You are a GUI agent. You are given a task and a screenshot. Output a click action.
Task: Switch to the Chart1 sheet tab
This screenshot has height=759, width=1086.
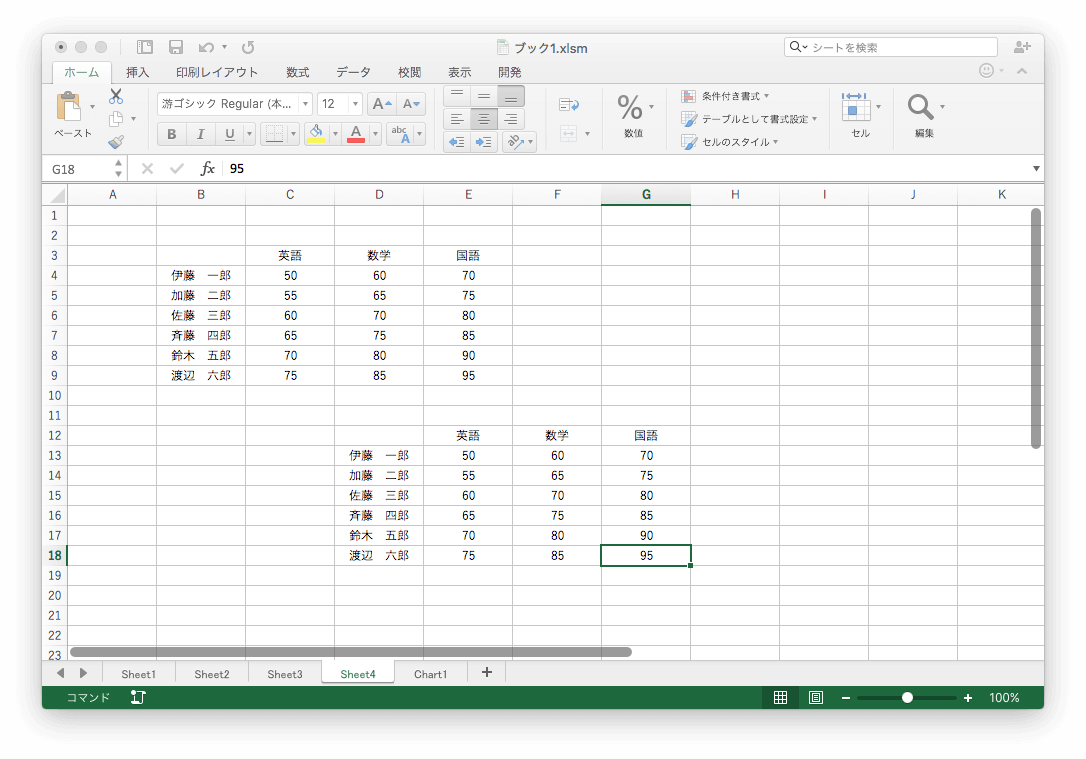click(x=430, y=674)
